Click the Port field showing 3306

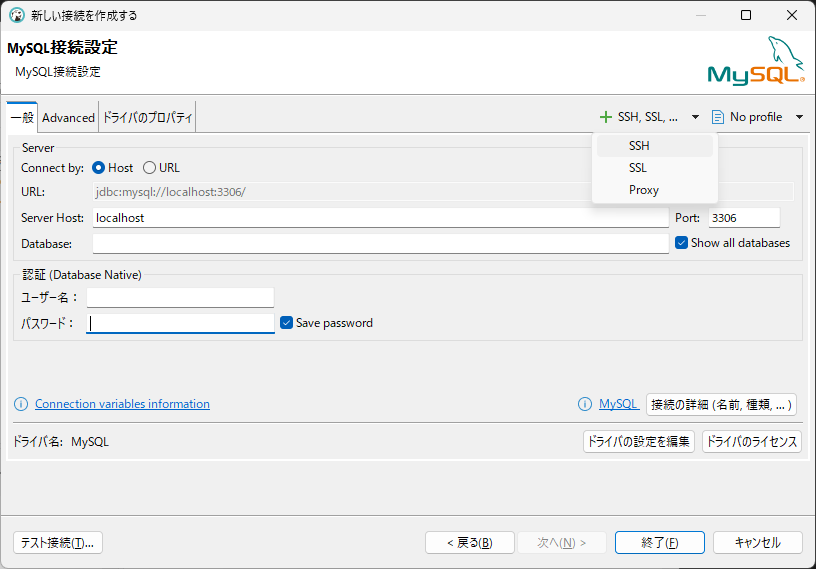pos(744,218)
